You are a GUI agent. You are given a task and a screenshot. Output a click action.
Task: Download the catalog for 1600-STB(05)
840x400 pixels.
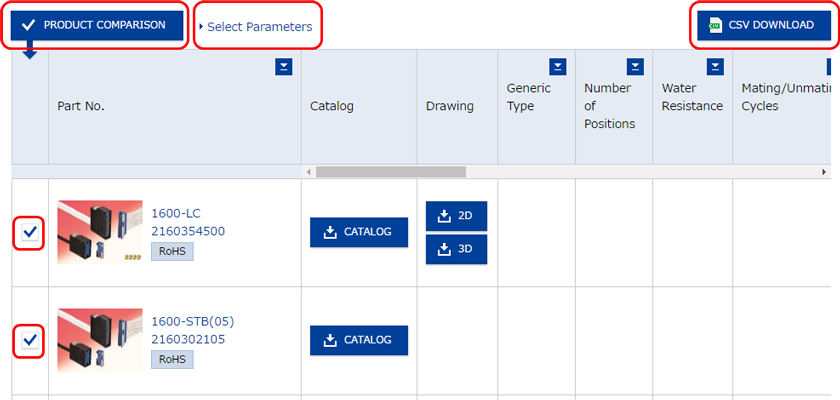point(359,340)
